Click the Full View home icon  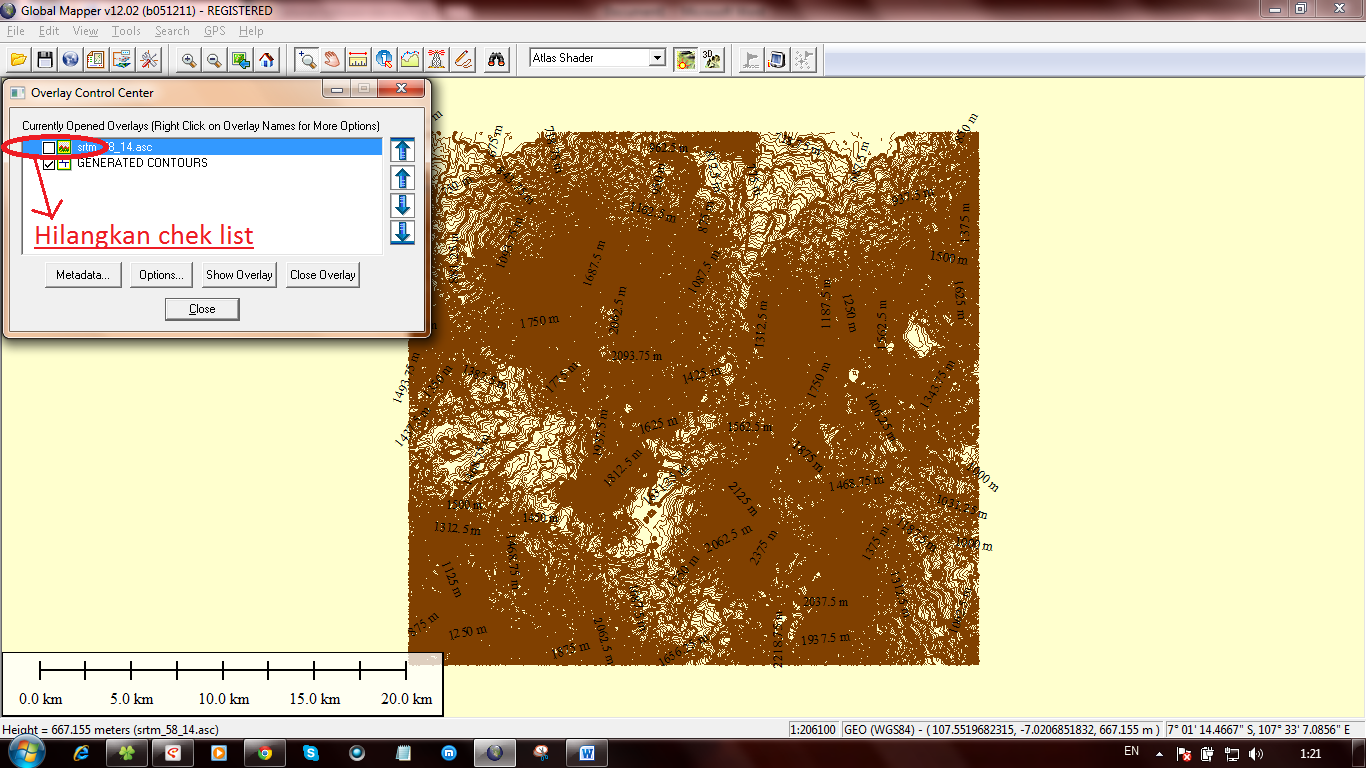coord(267,60)
